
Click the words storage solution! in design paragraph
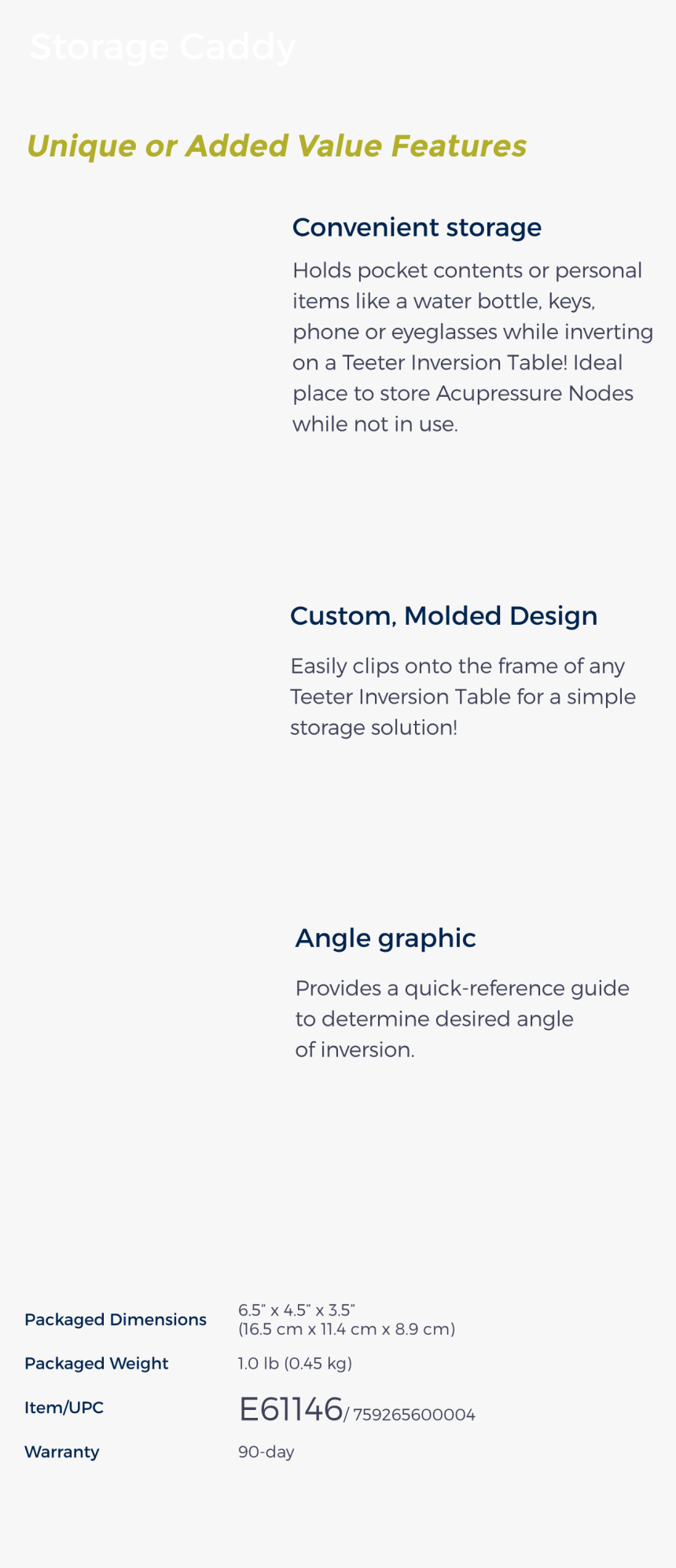point(373,728)
